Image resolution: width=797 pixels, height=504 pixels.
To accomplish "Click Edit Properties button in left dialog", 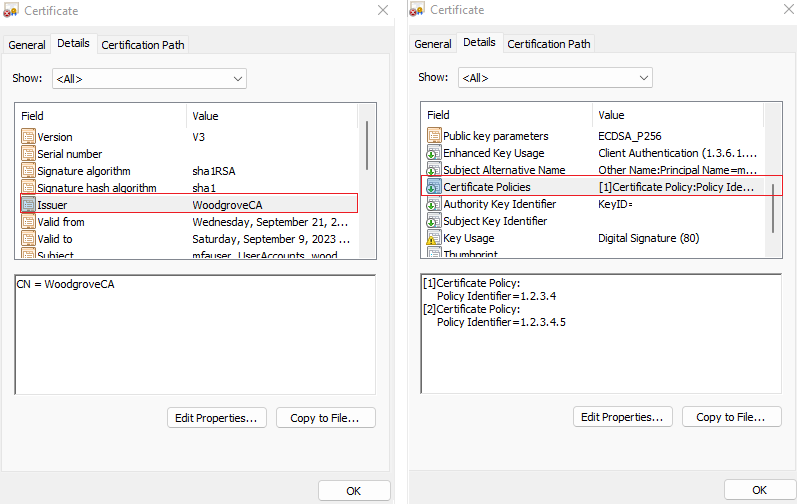I will point(217,418).
